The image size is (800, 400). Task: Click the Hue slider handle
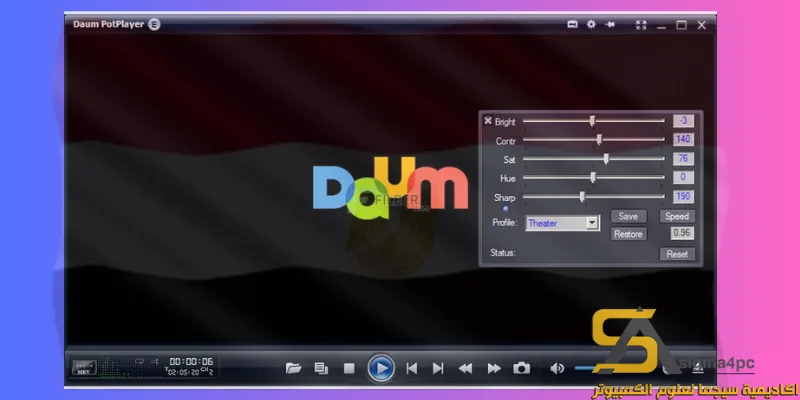pyautogui.click(x=593, y=178)
